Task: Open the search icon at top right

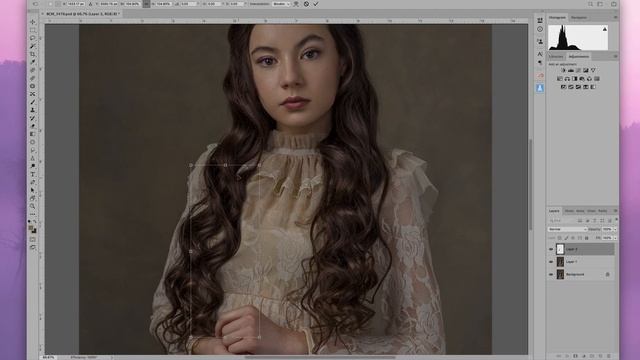Action: (591, 4)
